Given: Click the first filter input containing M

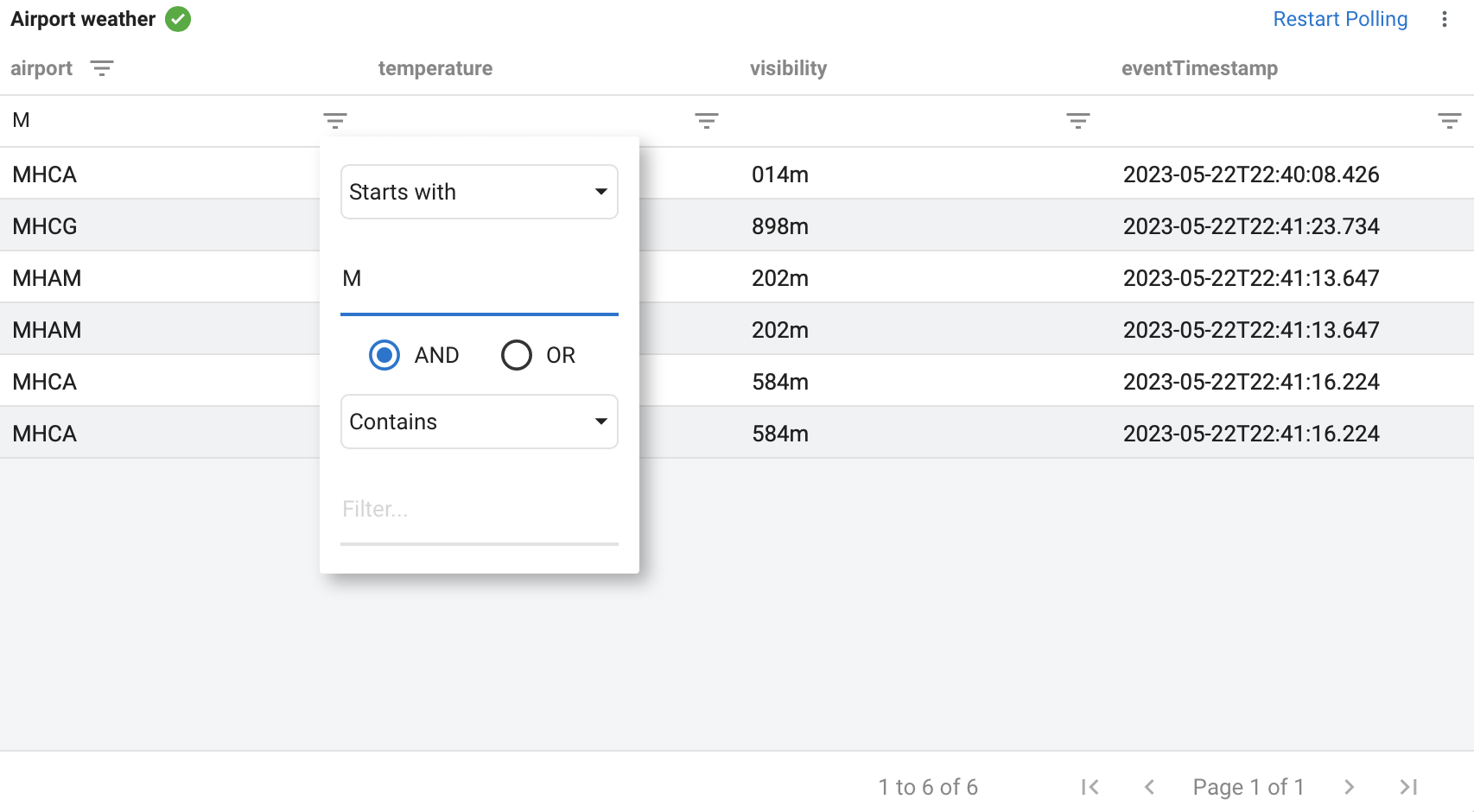Looking at the screenshot, I should point(480,279).
